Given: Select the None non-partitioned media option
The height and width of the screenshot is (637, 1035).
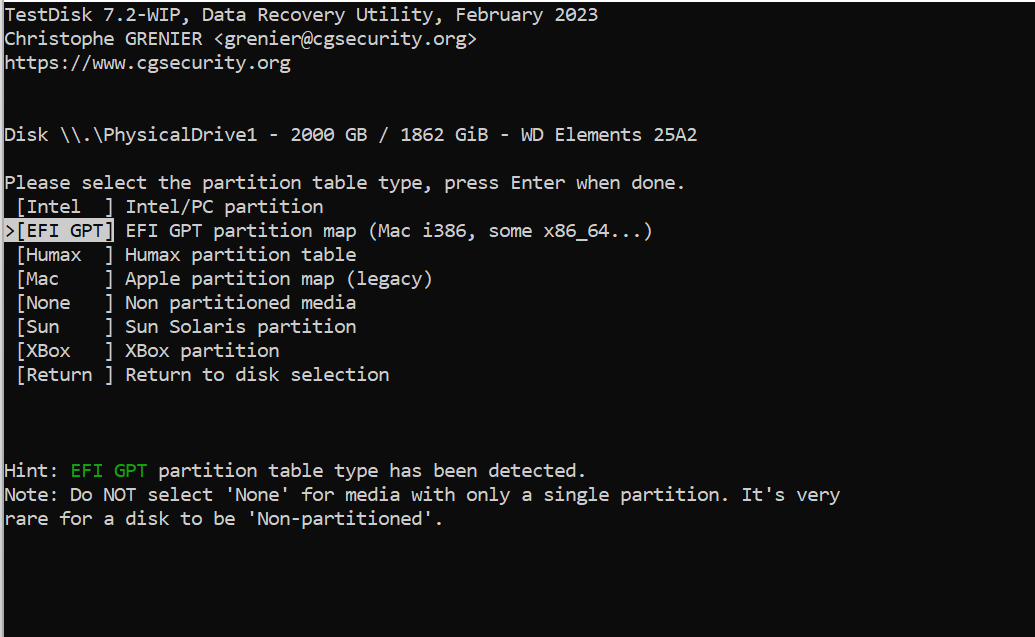Looking at the screenshot, I should coord(65,303).
